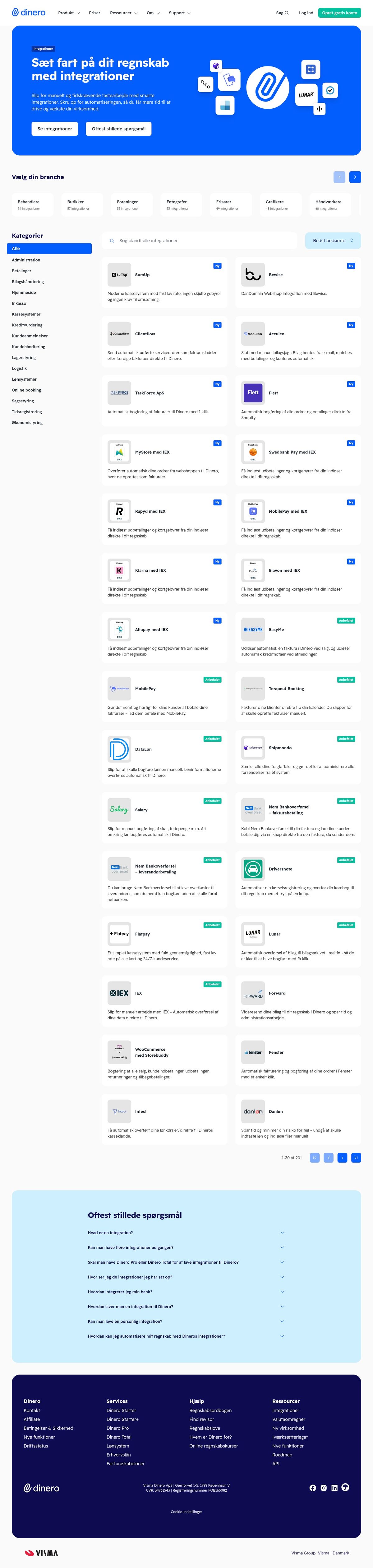Select the Lønsystemer category filter
This screenshot has width=373, height=1568.
[25, 379]
